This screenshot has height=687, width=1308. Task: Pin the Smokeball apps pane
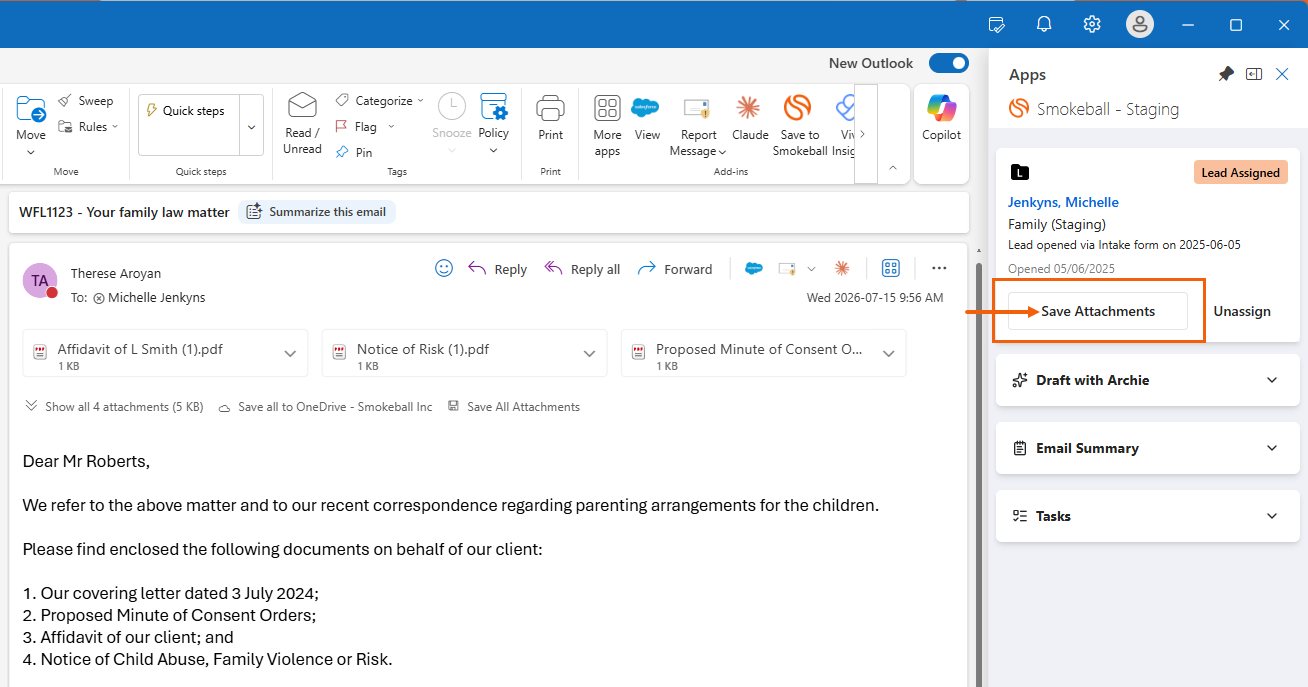tap(1226, 74)
